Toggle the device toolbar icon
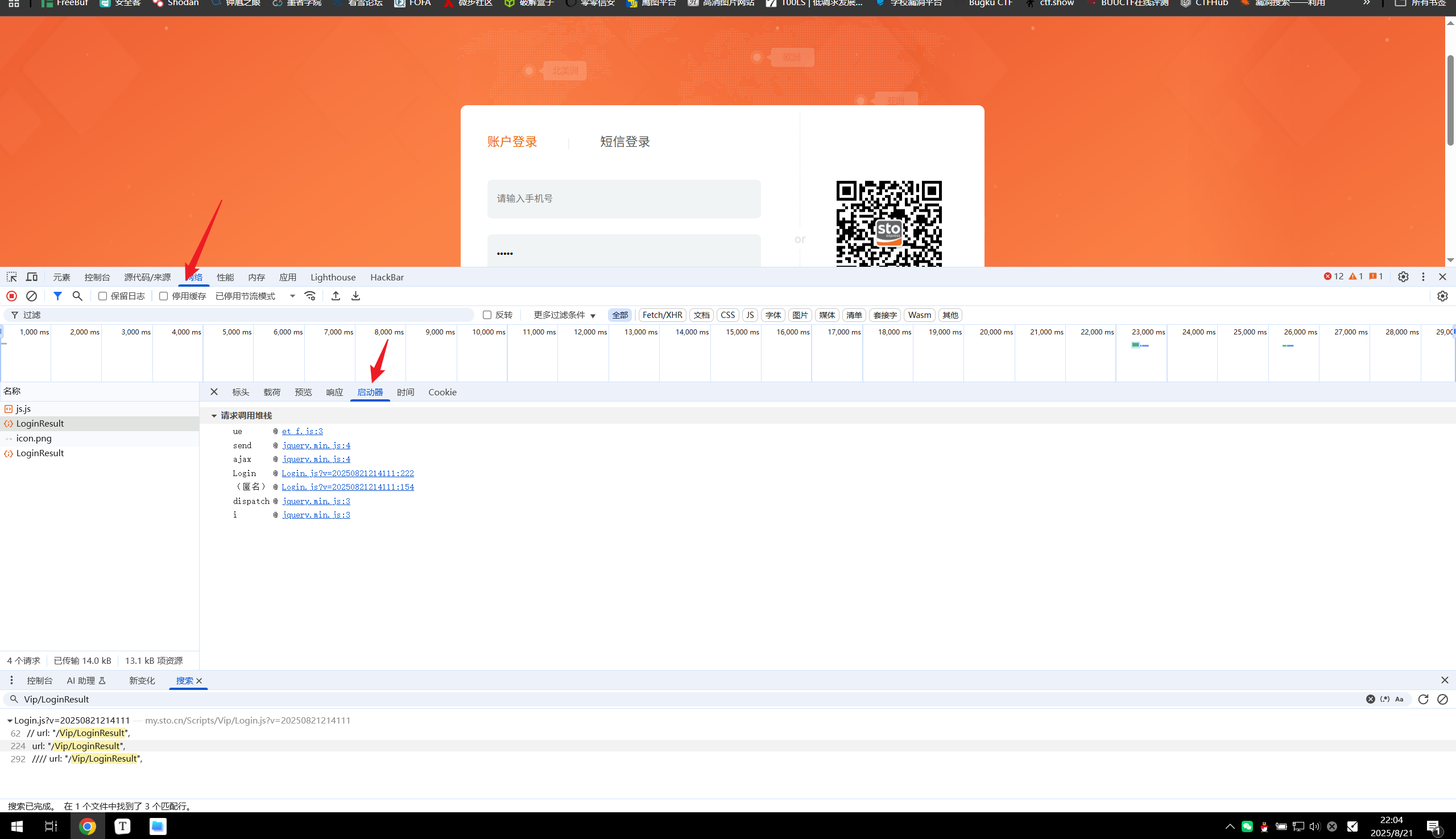This screenshot has height=839, width=1456. [32, 277]
